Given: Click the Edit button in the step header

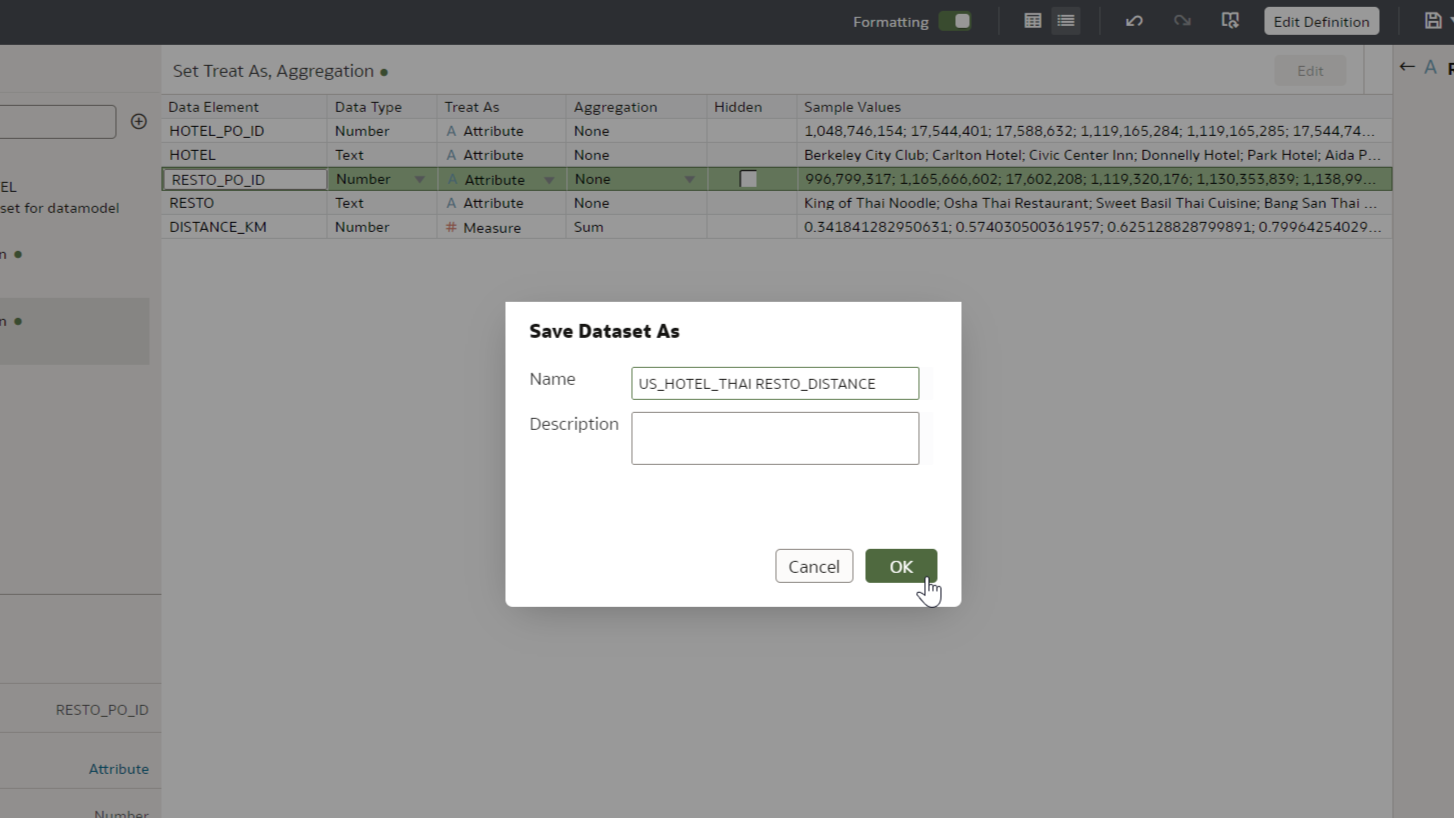Looking at the screenshot, I should coord(1310,71).
